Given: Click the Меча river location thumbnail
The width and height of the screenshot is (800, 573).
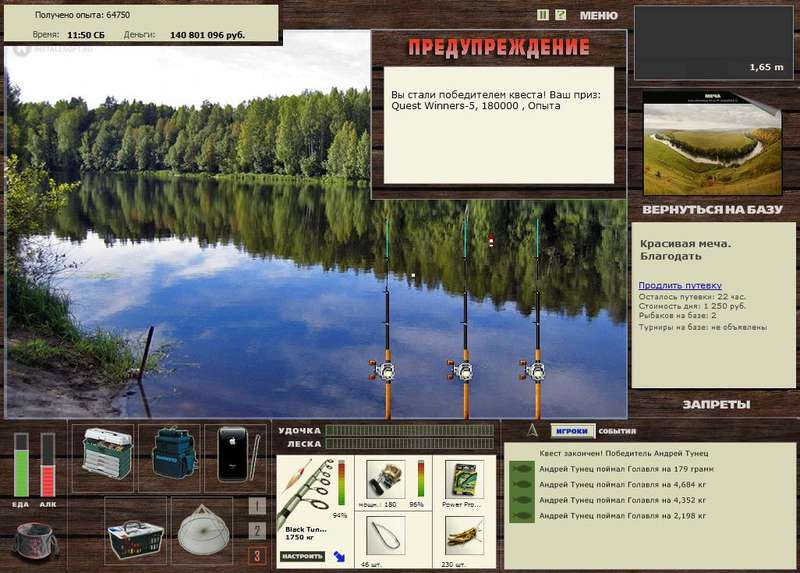Looking at the screenshot, I should pyautogui.click(x=712, y=143).
